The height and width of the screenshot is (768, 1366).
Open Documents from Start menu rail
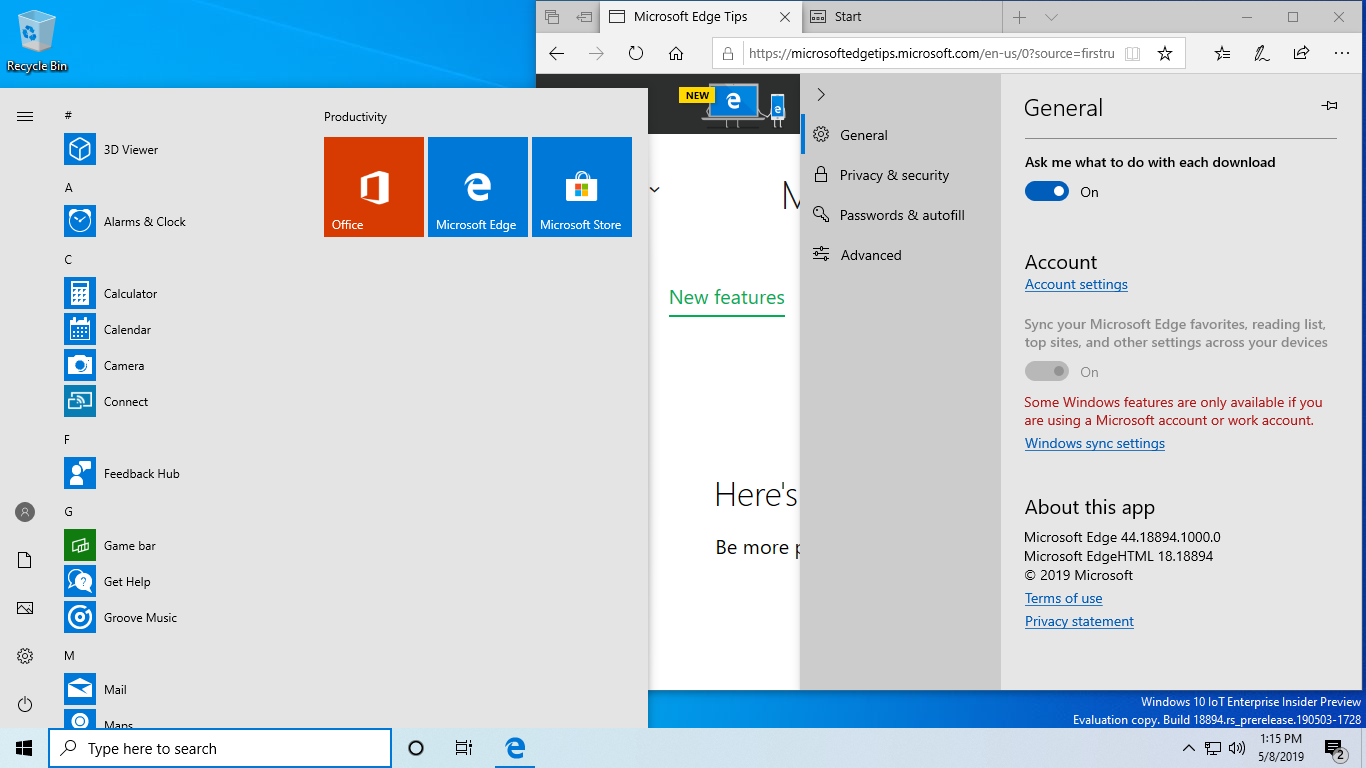click(25, 560)
